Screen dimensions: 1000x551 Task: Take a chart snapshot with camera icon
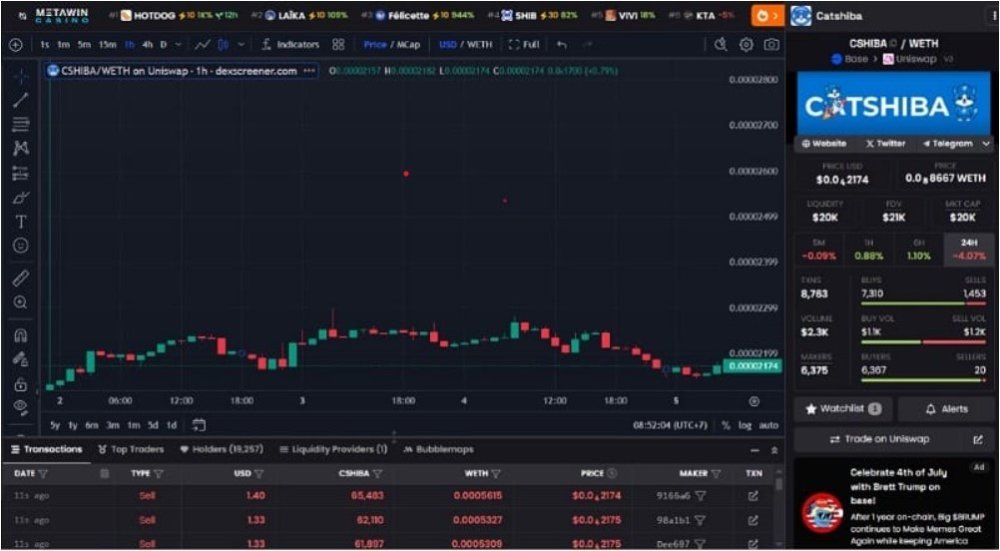[771, 45]
